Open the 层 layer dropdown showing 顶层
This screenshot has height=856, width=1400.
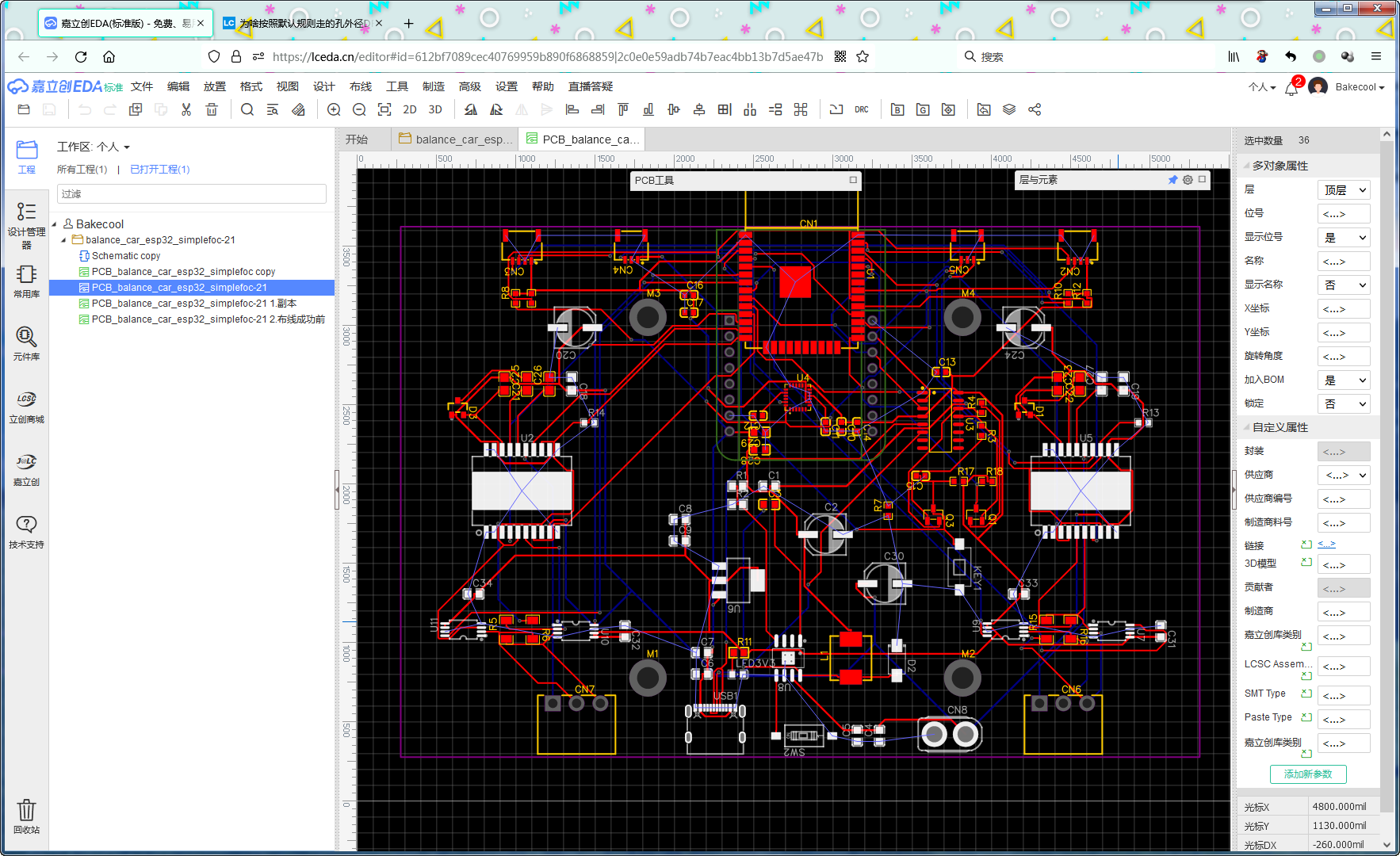point(1344,190)
